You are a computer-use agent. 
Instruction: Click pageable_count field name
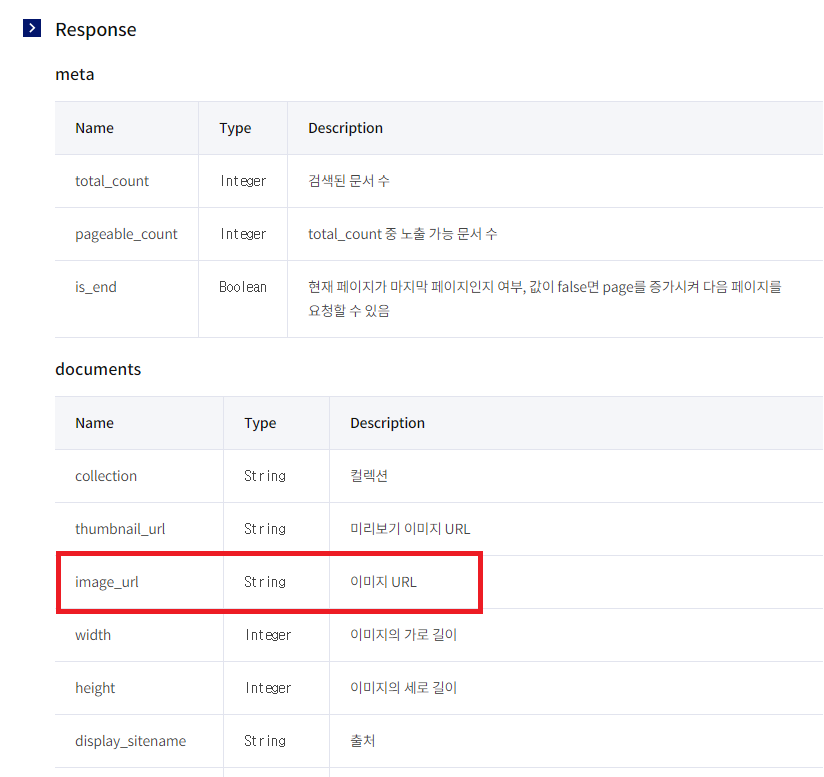coord(126,234)
